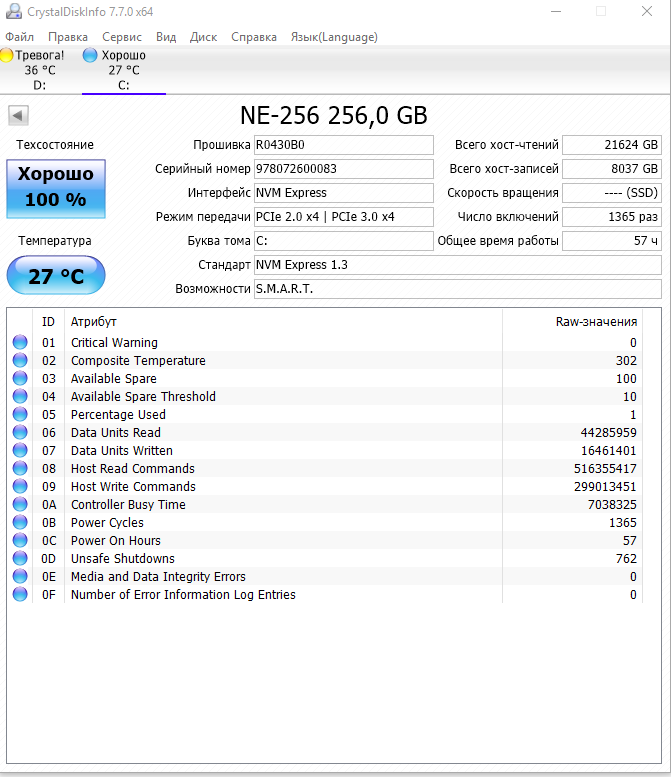This screenshot has height=777, width=671.
Task: Click the Raw-значения column header
Action: [572, 322]
